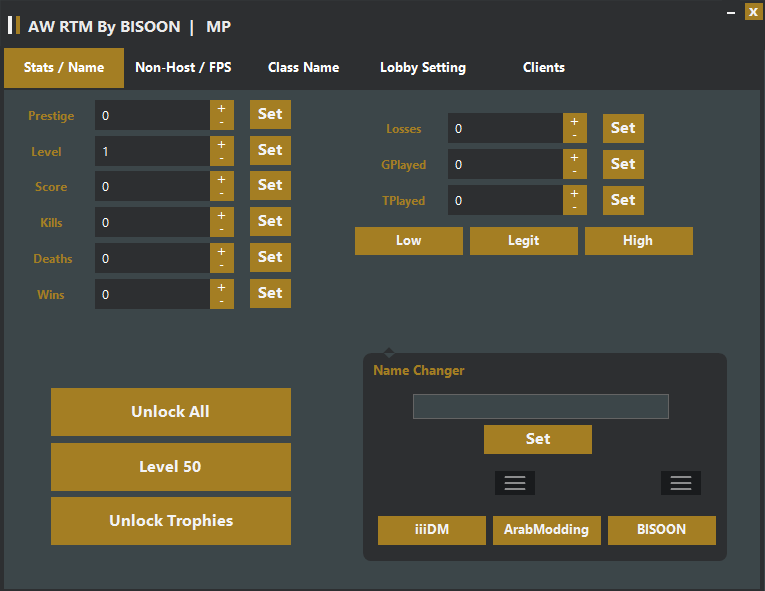Apply the GPlayed value with Set

click(x=624, y=164)
